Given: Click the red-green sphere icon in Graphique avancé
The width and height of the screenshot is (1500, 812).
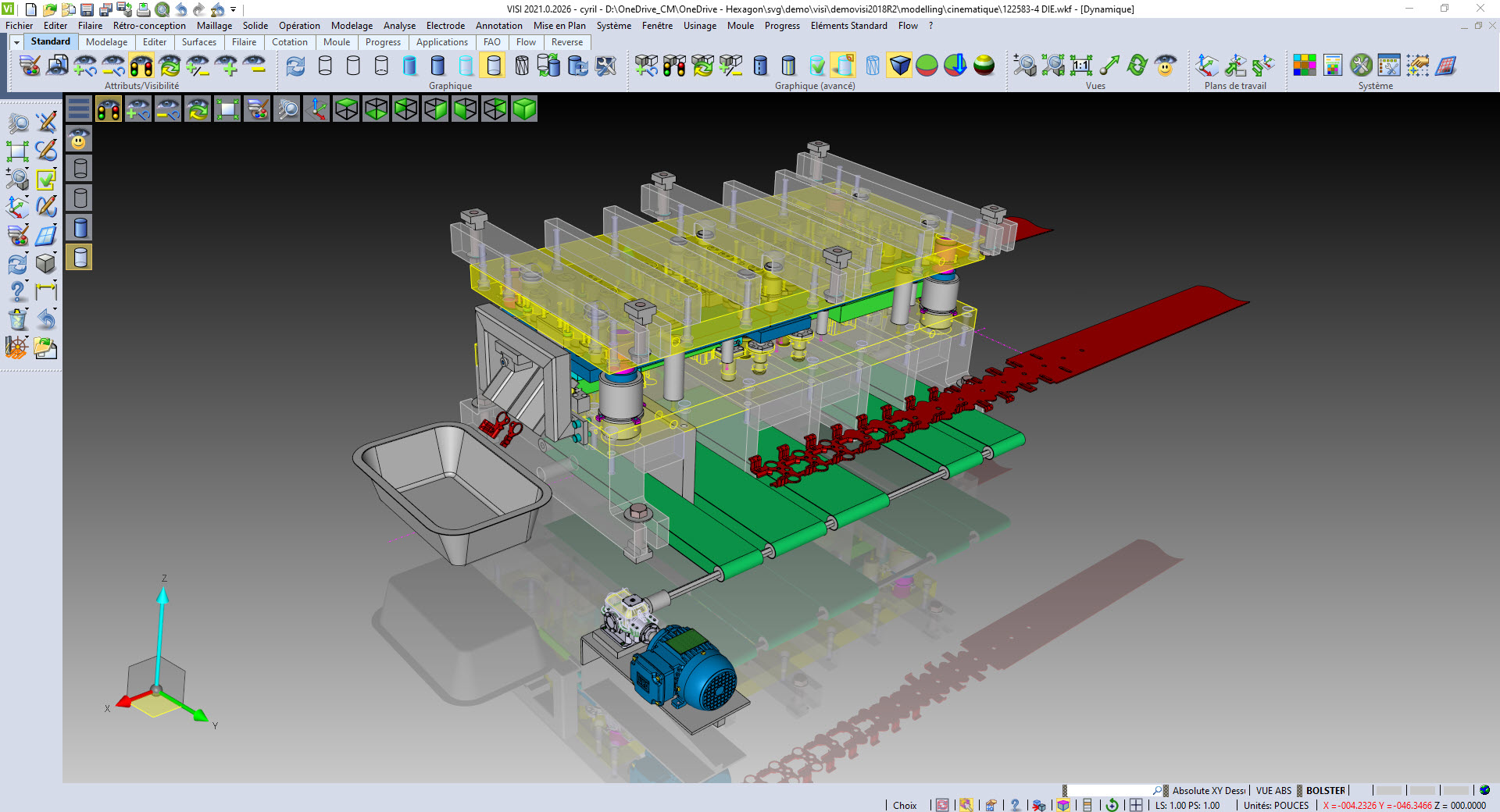Looking at the screenshot, I should pyautogui.click(x=927, y=66).
